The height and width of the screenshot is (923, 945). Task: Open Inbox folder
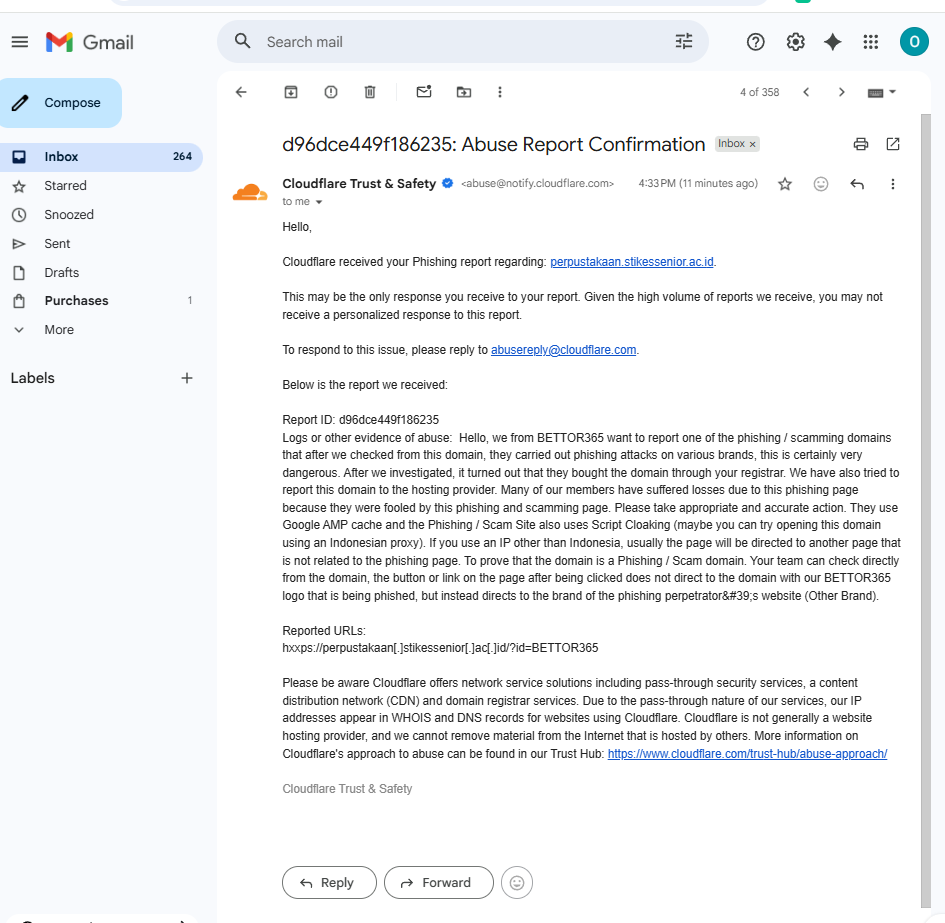click(x=101, y=157)
